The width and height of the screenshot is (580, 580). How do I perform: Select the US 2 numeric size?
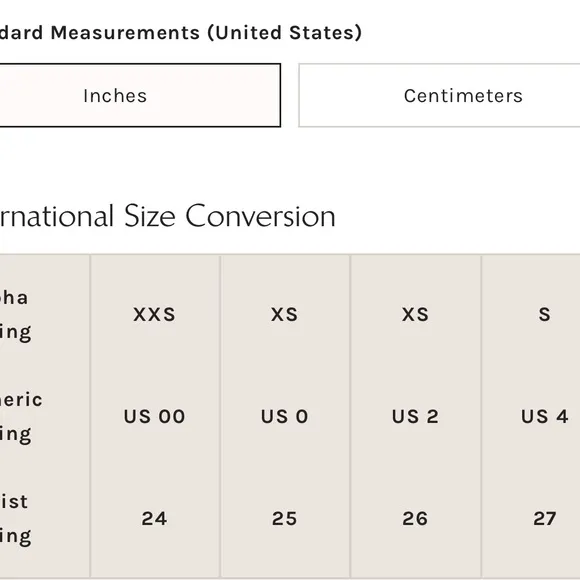415,417
